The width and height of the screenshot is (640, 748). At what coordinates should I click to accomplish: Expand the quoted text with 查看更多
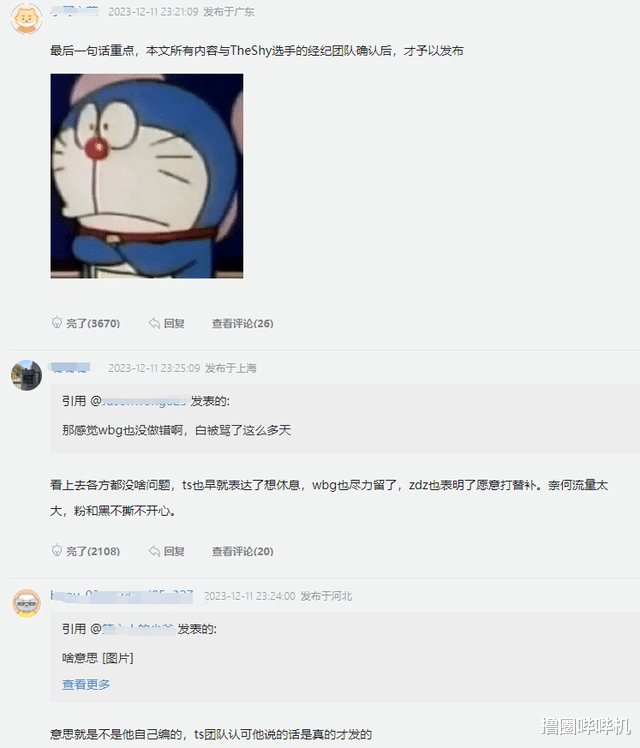click(x=86, y=684)
